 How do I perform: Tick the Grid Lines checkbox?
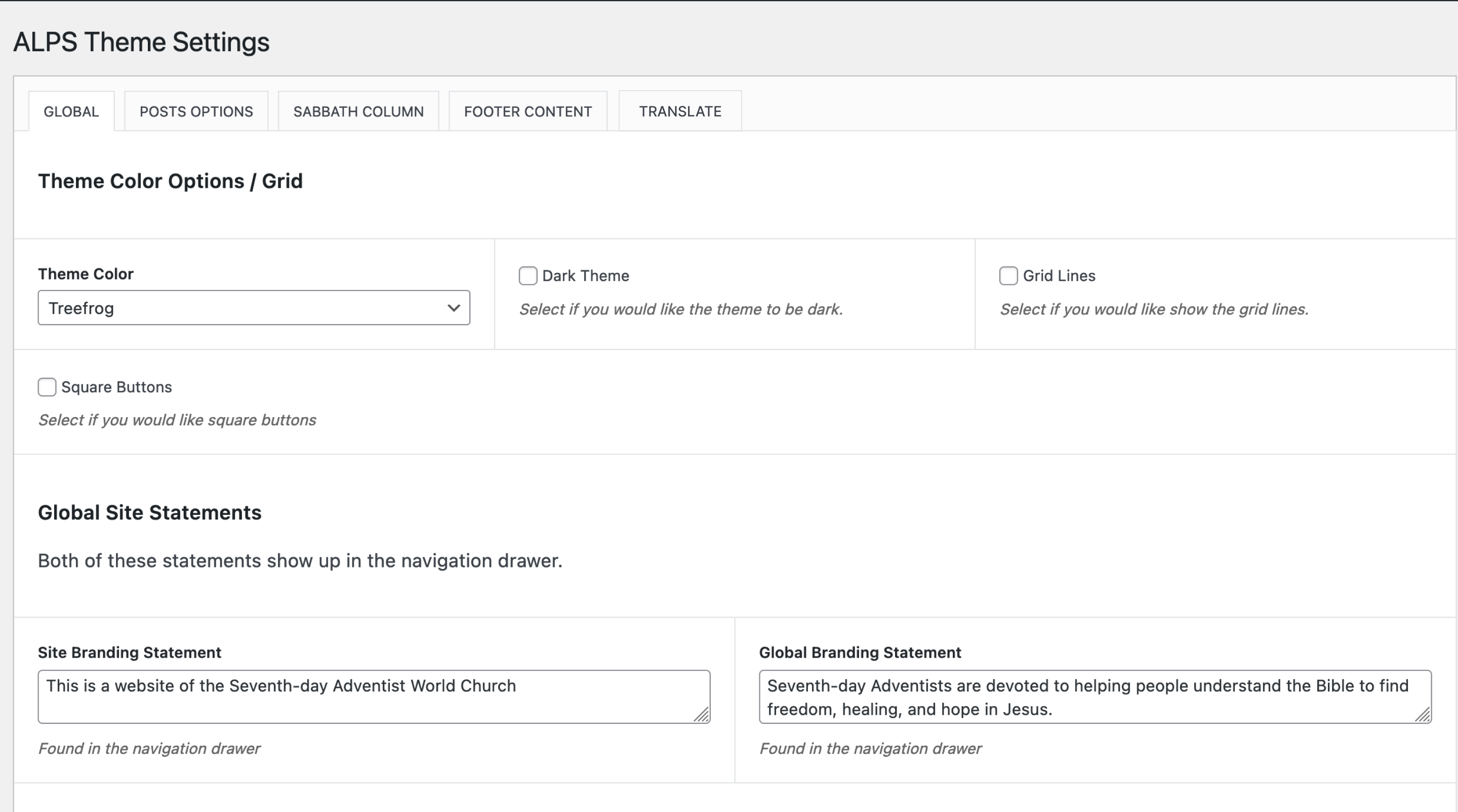click(x=1008, y=276)
